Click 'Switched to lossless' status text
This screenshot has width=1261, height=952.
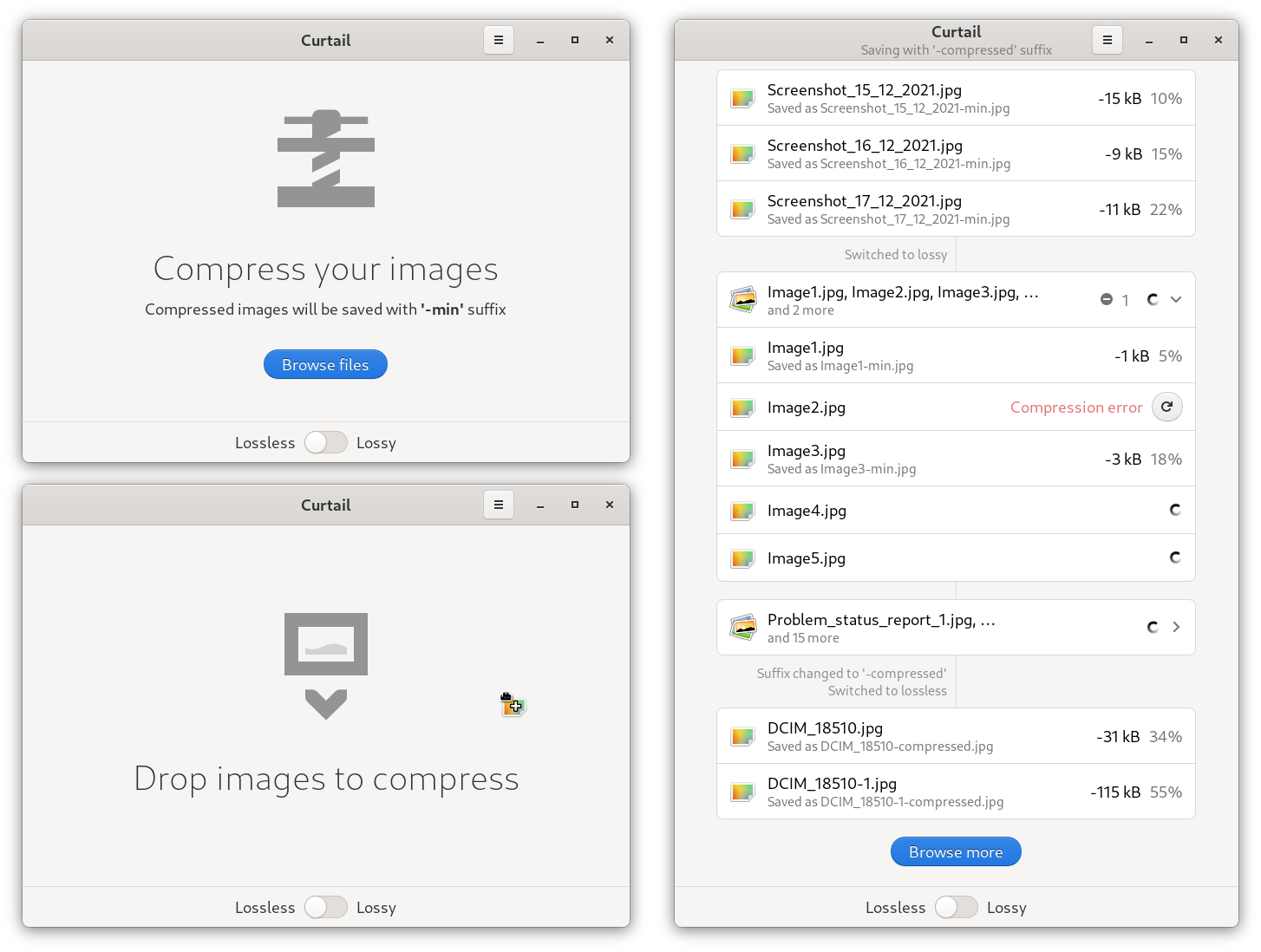[887, 691]
